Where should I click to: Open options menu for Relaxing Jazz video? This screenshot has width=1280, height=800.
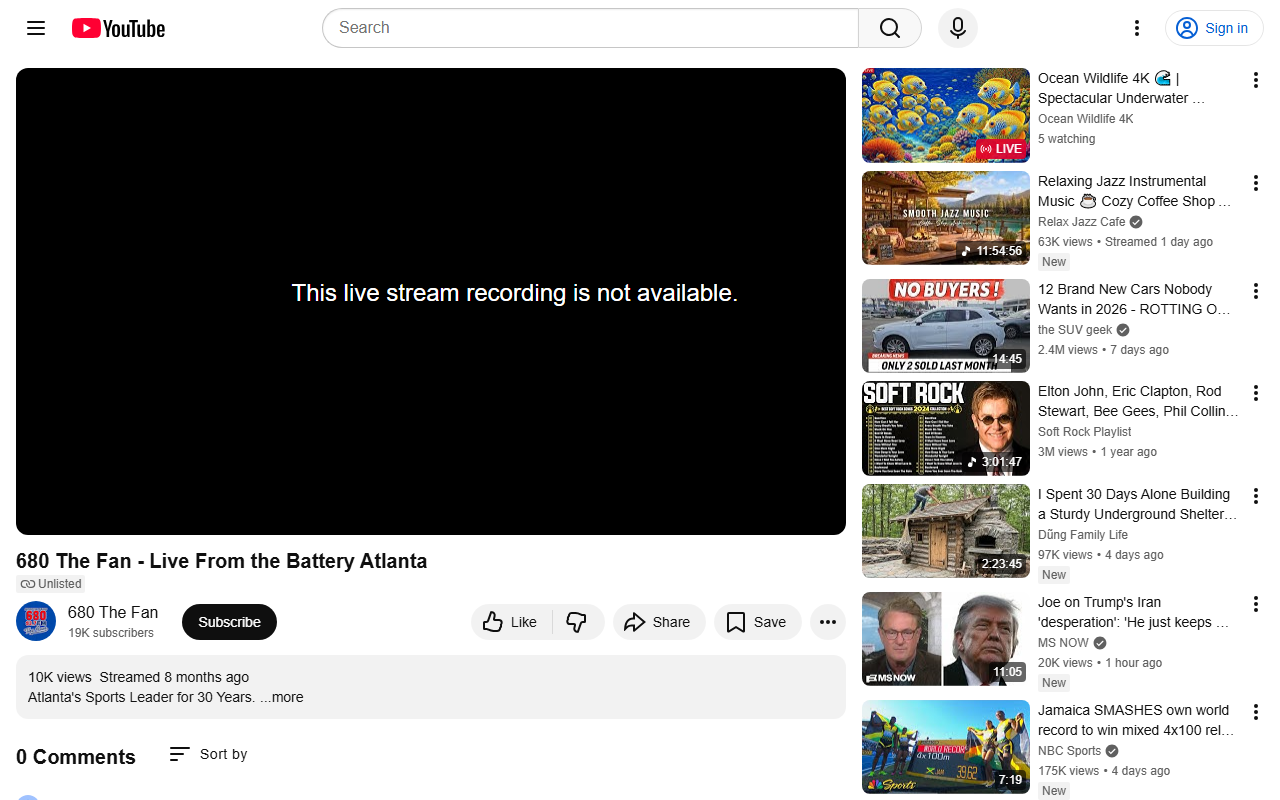click(x=1256, y=183)
